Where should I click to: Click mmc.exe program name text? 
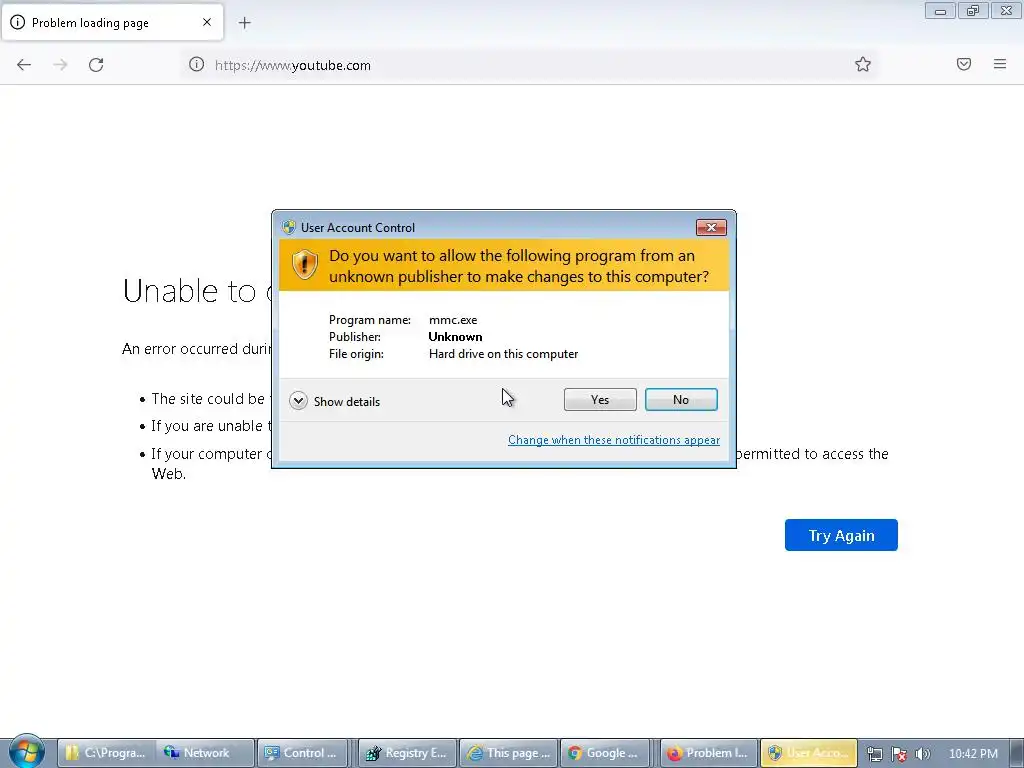tap(453, 320)
